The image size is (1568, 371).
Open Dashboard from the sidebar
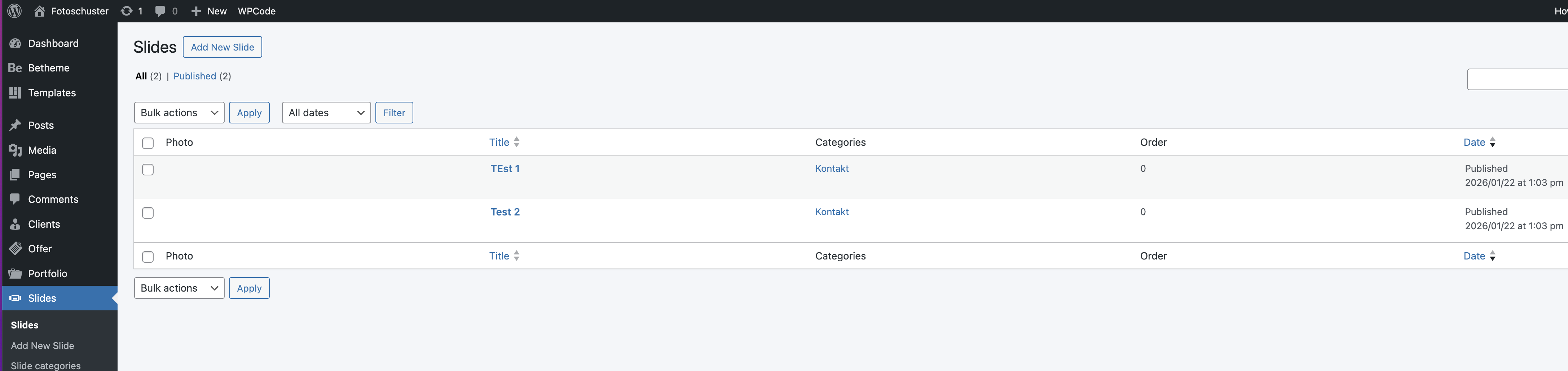point(53,43)
